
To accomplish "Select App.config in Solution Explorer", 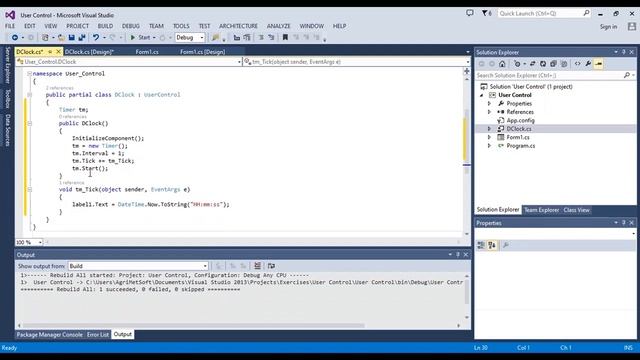I will coord(520,120).
